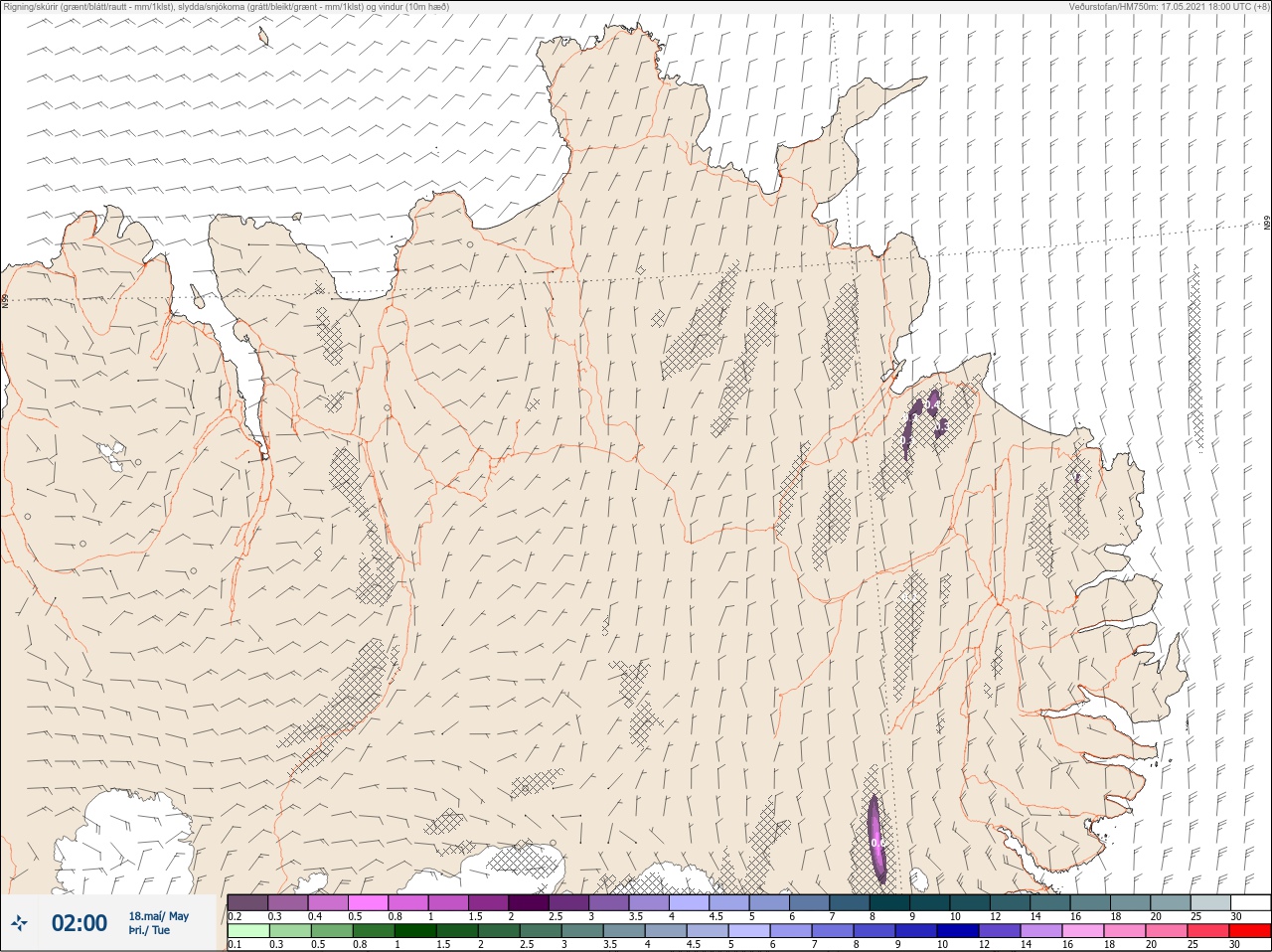Pick the darkest green swatch at 1 in bottom legend
This screenshot has width=1272, height=952.
tap(415, 931)
